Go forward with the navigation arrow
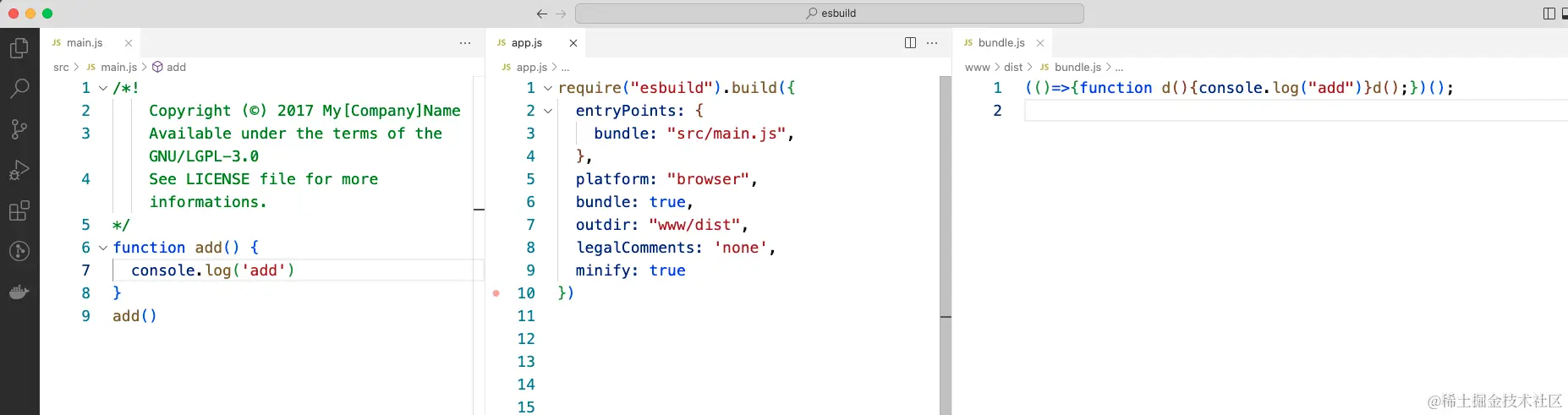The image size is (1568, 415). tap(561, 14)
